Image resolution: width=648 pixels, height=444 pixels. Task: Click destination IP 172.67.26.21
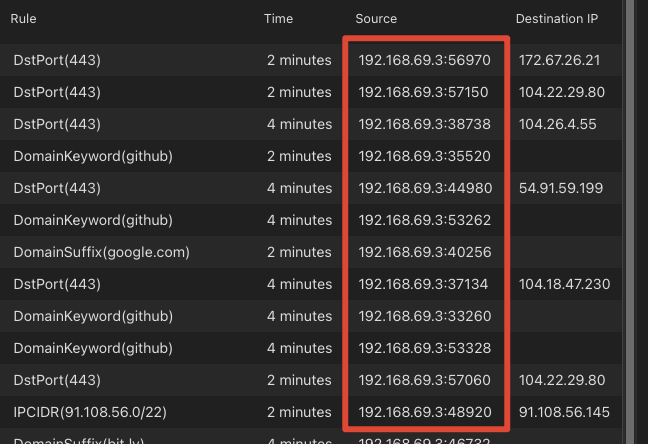[x=559, y=60]
